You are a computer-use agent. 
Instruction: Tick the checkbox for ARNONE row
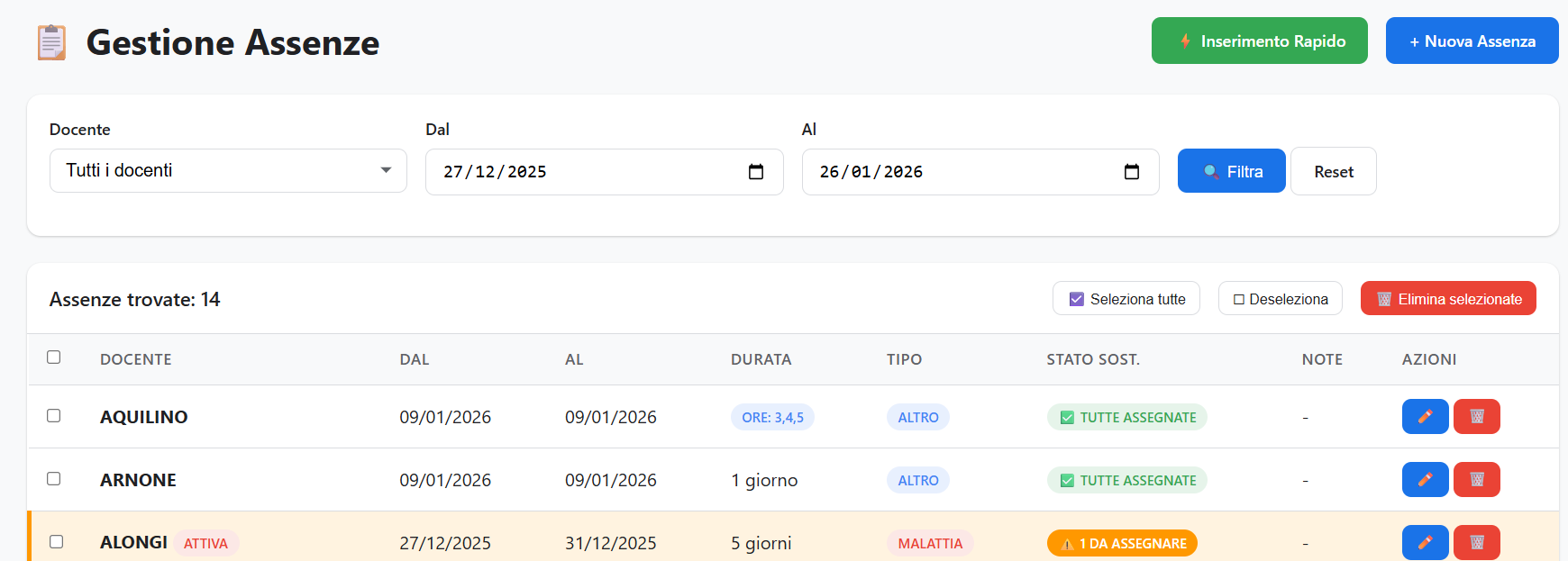tap(54, 479)
